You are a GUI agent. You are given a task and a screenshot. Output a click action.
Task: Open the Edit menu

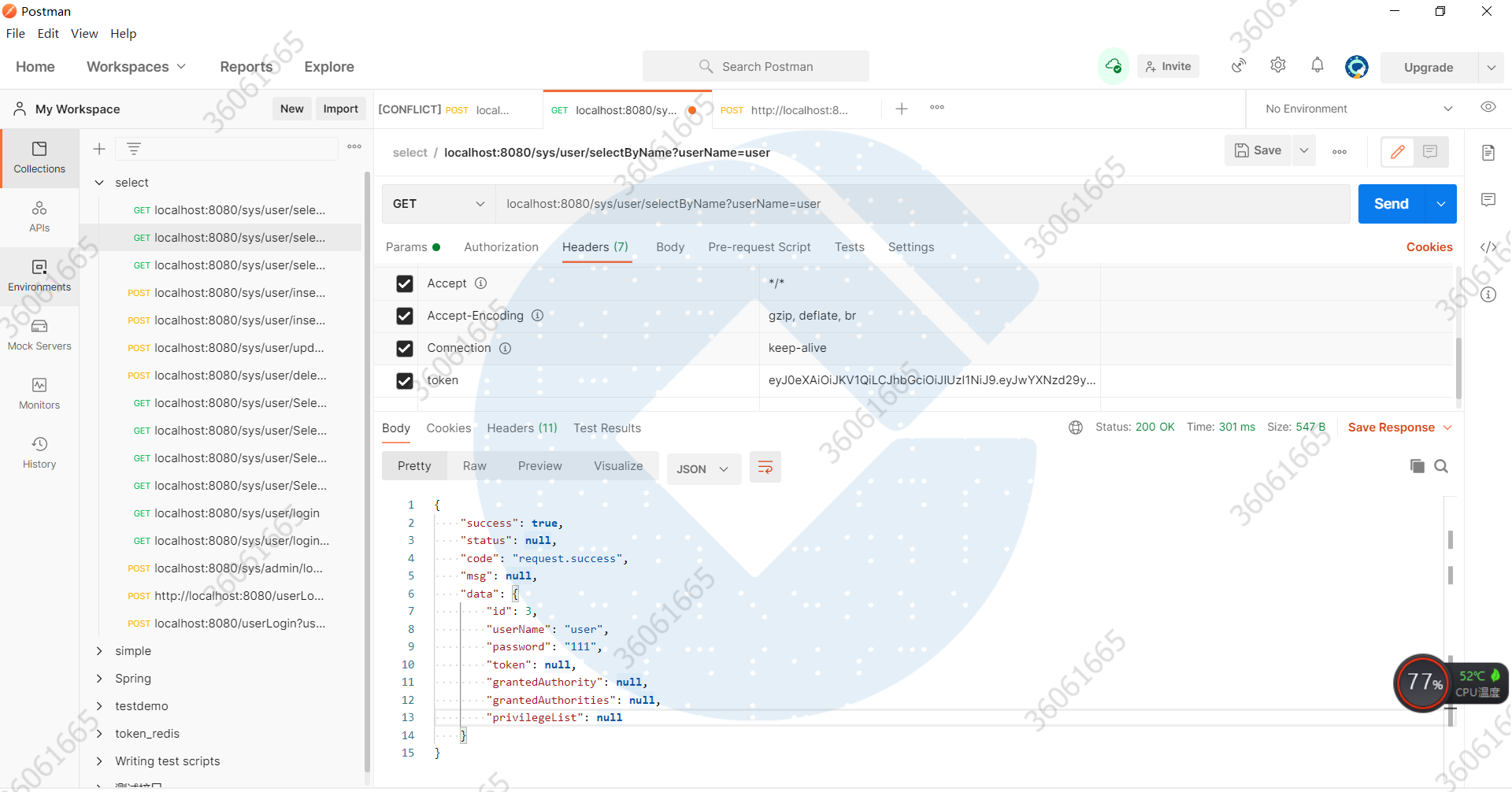pos(48,33)
